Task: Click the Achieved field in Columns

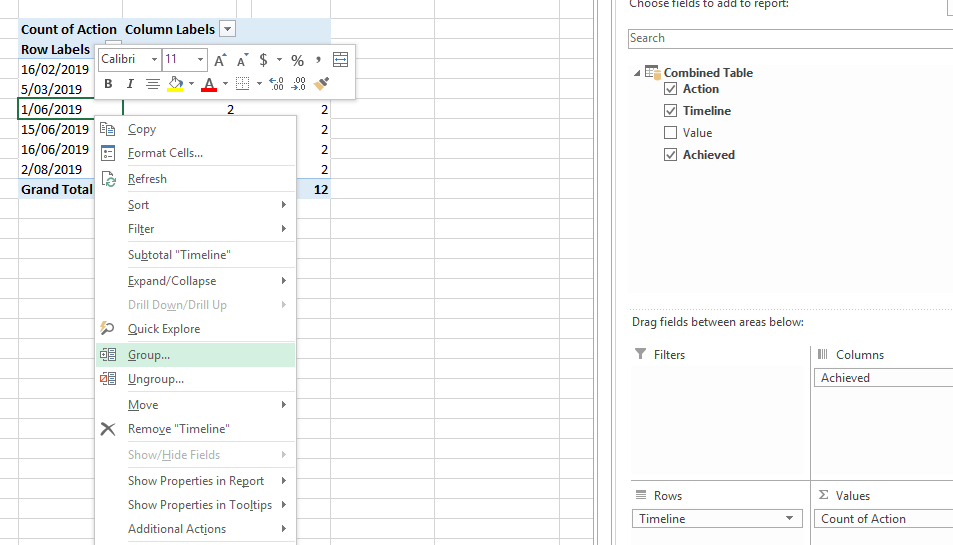Action: coord(884,378)
